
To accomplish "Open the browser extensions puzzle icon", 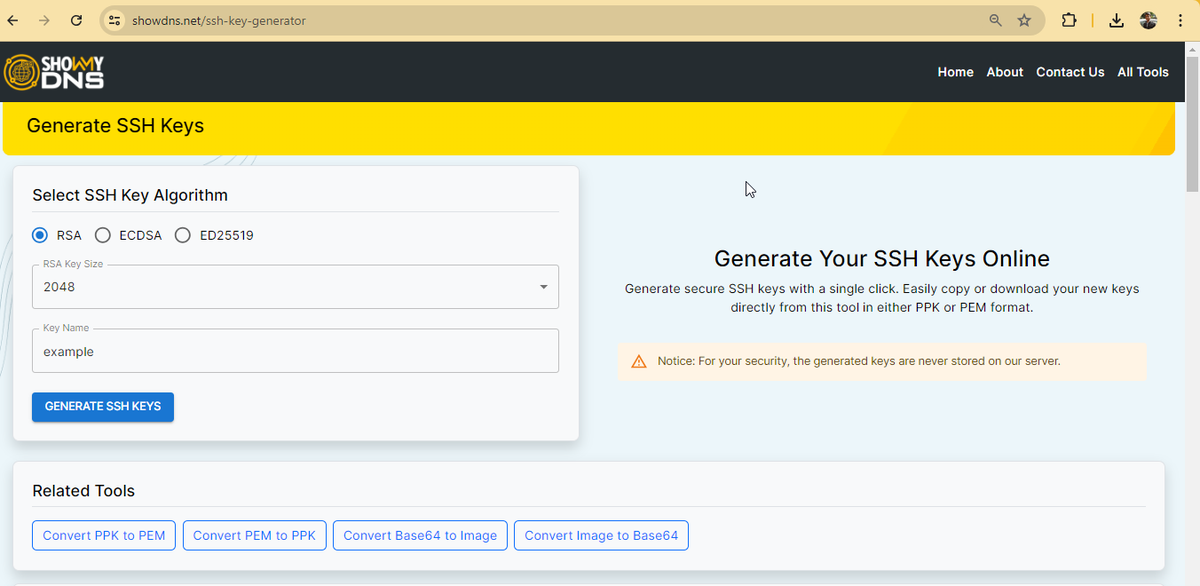I will [1069, 20].
